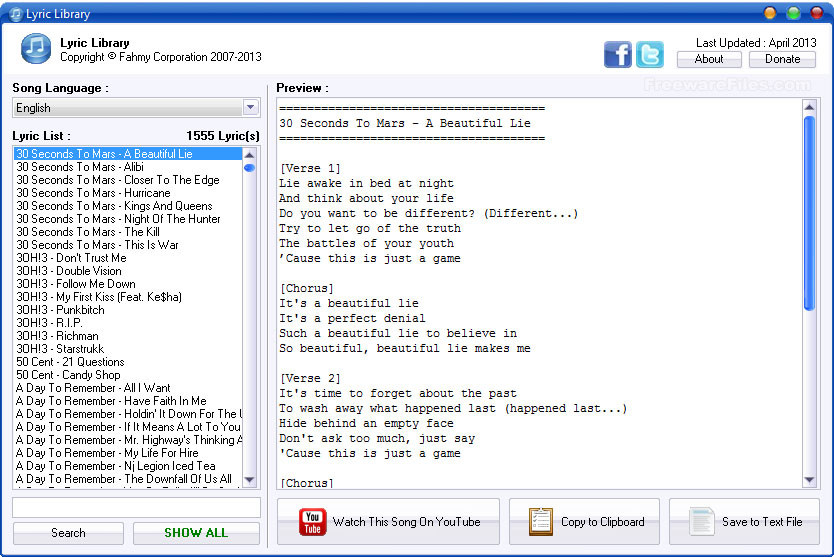The width and height of the screenshot is (834, 557).
Task: Click lyric list scroll down arrow
Action: point(249,480)
